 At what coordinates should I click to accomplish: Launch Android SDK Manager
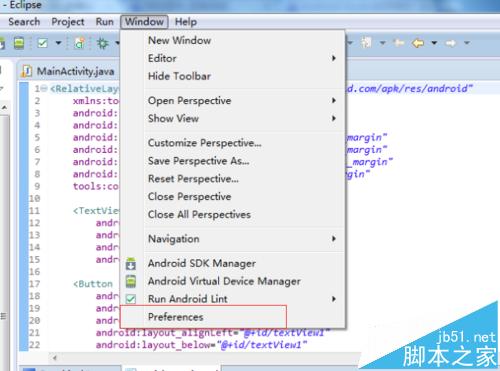pyautogui.click(x=233, y=263)
